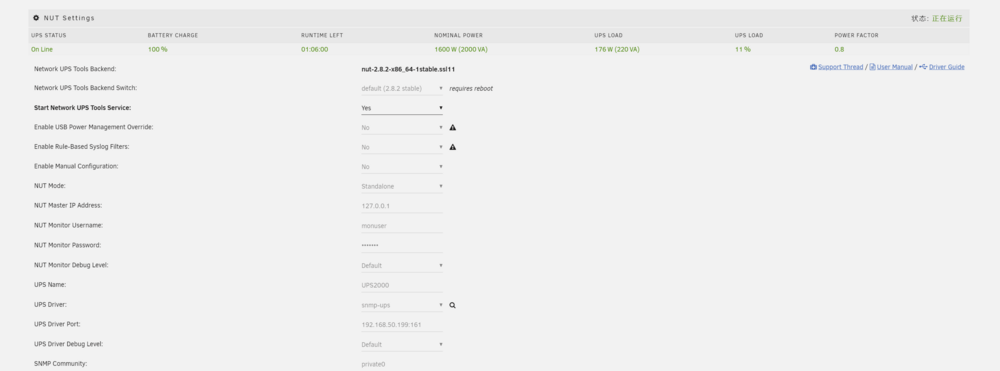This screenshot has width=1000, height=371.
Task: Click the 'BATTERY CHARGE' column header
Action: point(173,35)
